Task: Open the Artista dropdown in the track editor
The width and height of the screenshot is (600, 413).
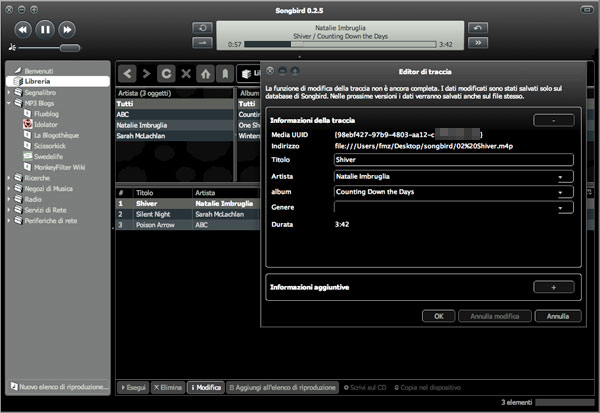Action: tap(557, 175)
